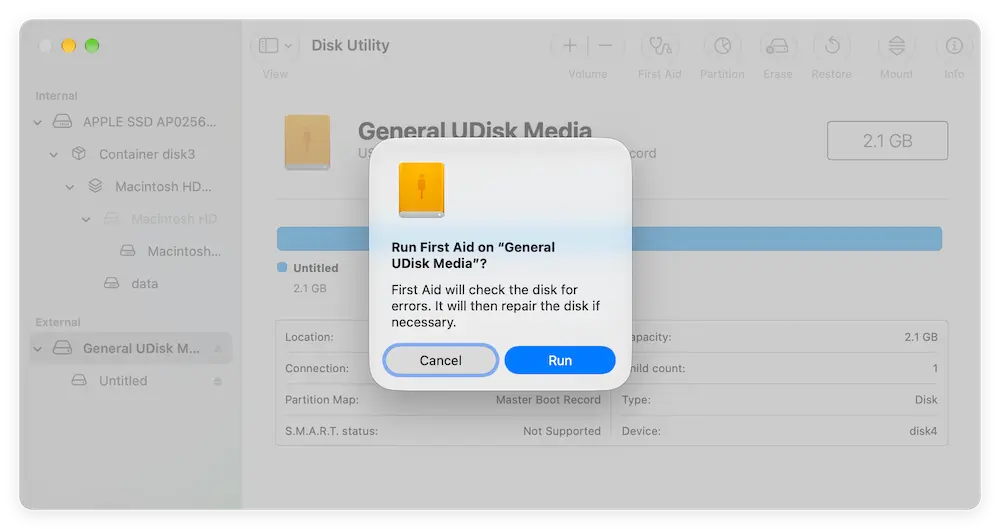Screen dimensions: 1000x529
Task: Click the Type value Disk
Action: click(926, 400)
